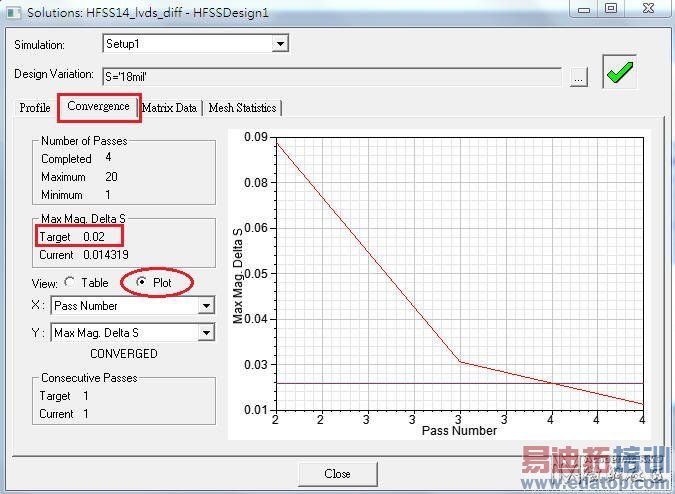Click the Number of Passes group label
This screenshot has width=675, height=494.
[x=84, y=141]
